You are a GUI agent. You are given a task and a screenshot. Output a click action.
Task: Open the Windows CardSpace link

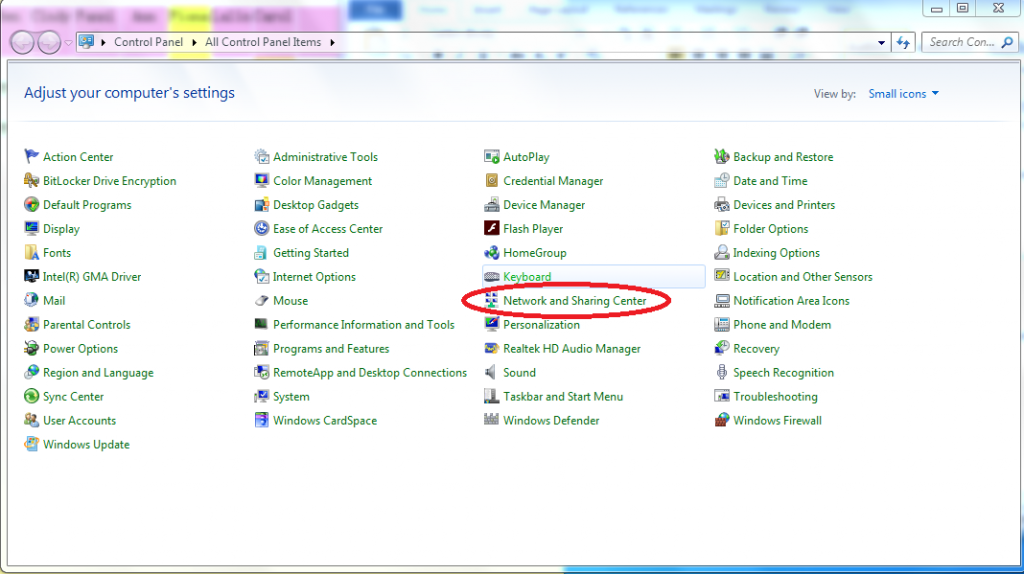[x=325, y=421]
